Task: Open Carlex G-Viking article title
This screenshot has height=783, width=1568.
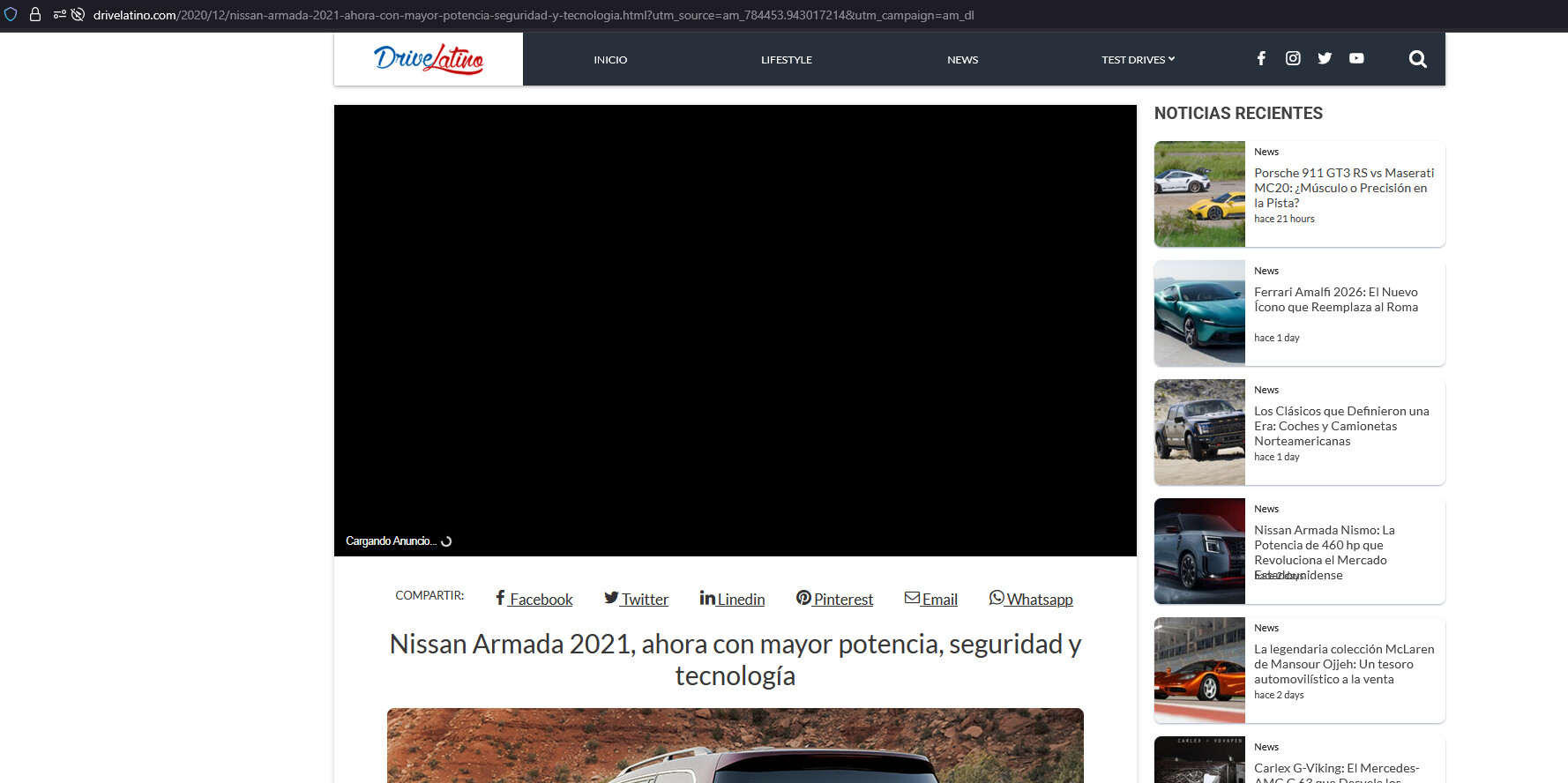Action: click(x=1337, y=772)
